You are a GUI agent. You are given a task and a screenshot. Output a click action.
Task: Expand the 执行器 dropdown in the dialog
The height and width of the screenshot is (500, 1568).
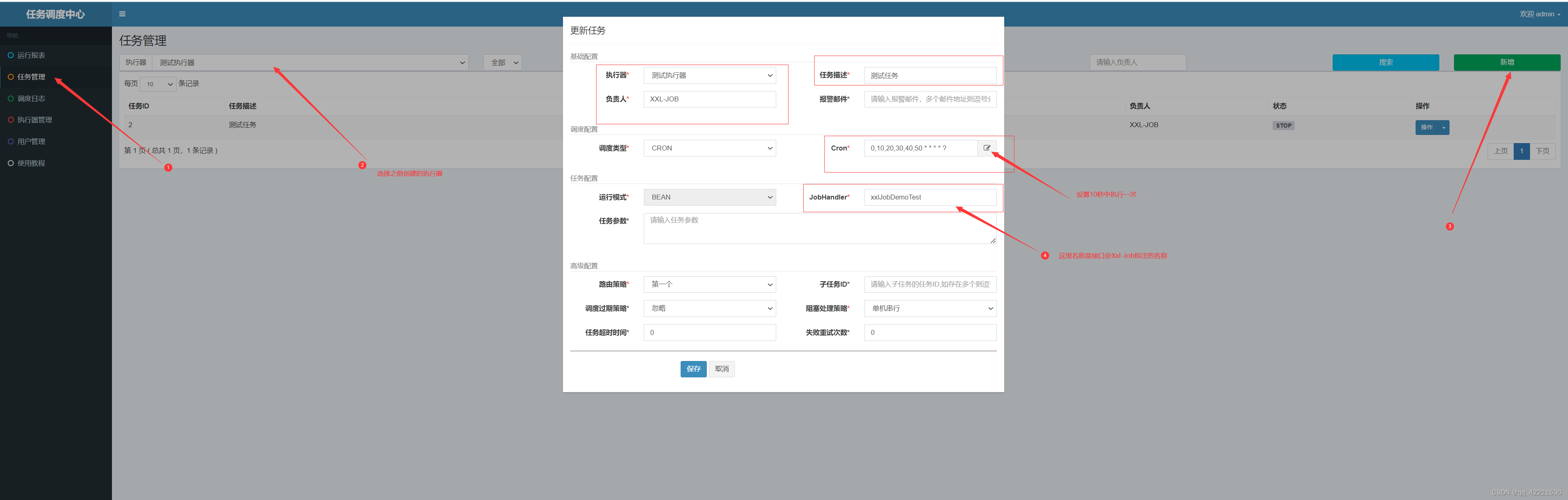tap(710, 76)
